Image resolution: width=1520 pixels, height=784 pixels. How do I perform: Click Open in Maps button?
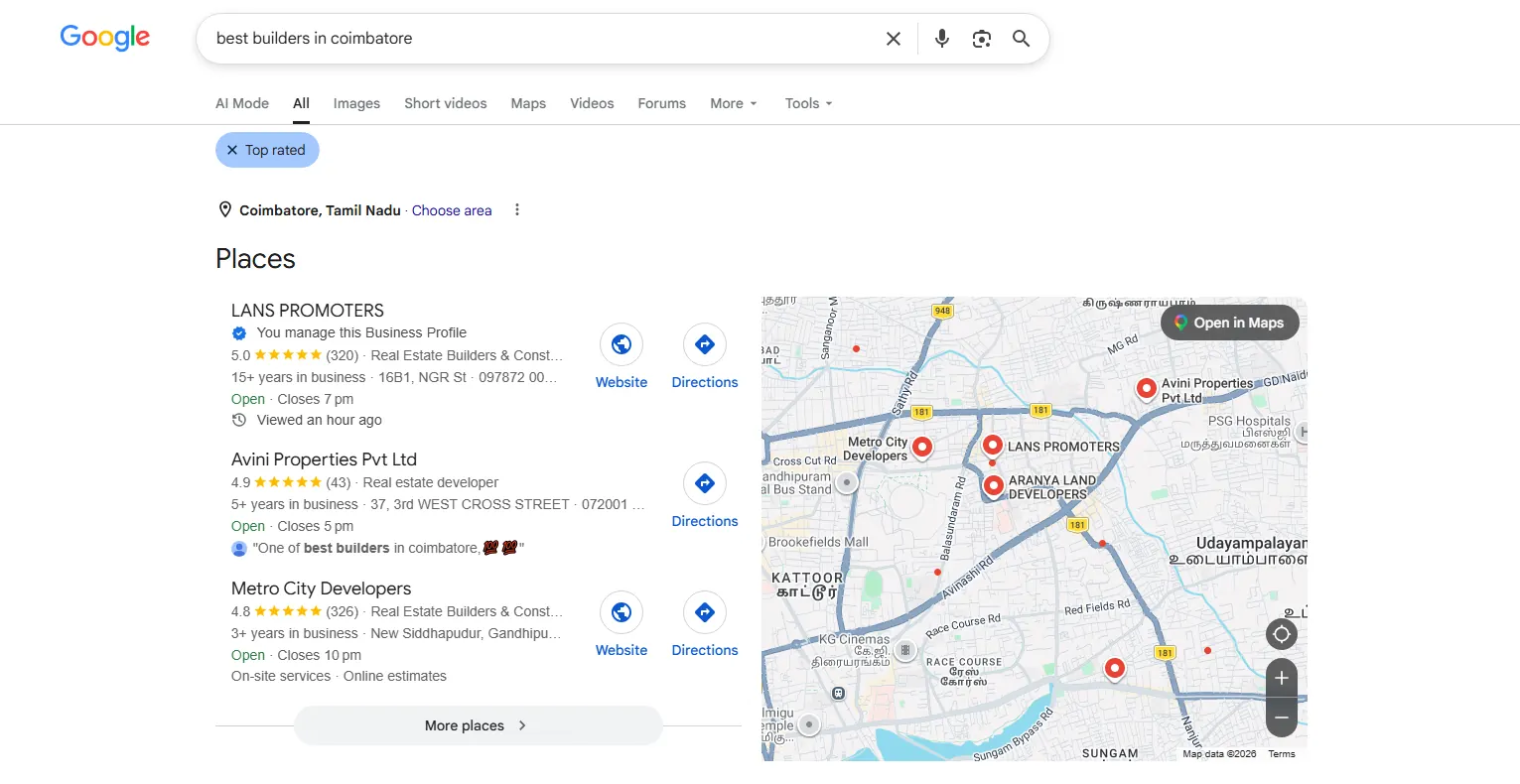point(1230,323)
